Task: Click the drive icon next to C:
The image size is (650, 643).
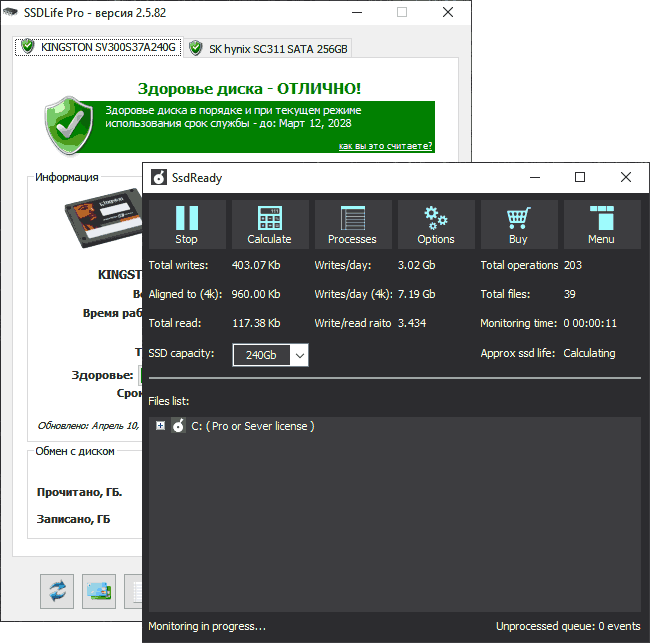Action: click(x=178, y=426)
